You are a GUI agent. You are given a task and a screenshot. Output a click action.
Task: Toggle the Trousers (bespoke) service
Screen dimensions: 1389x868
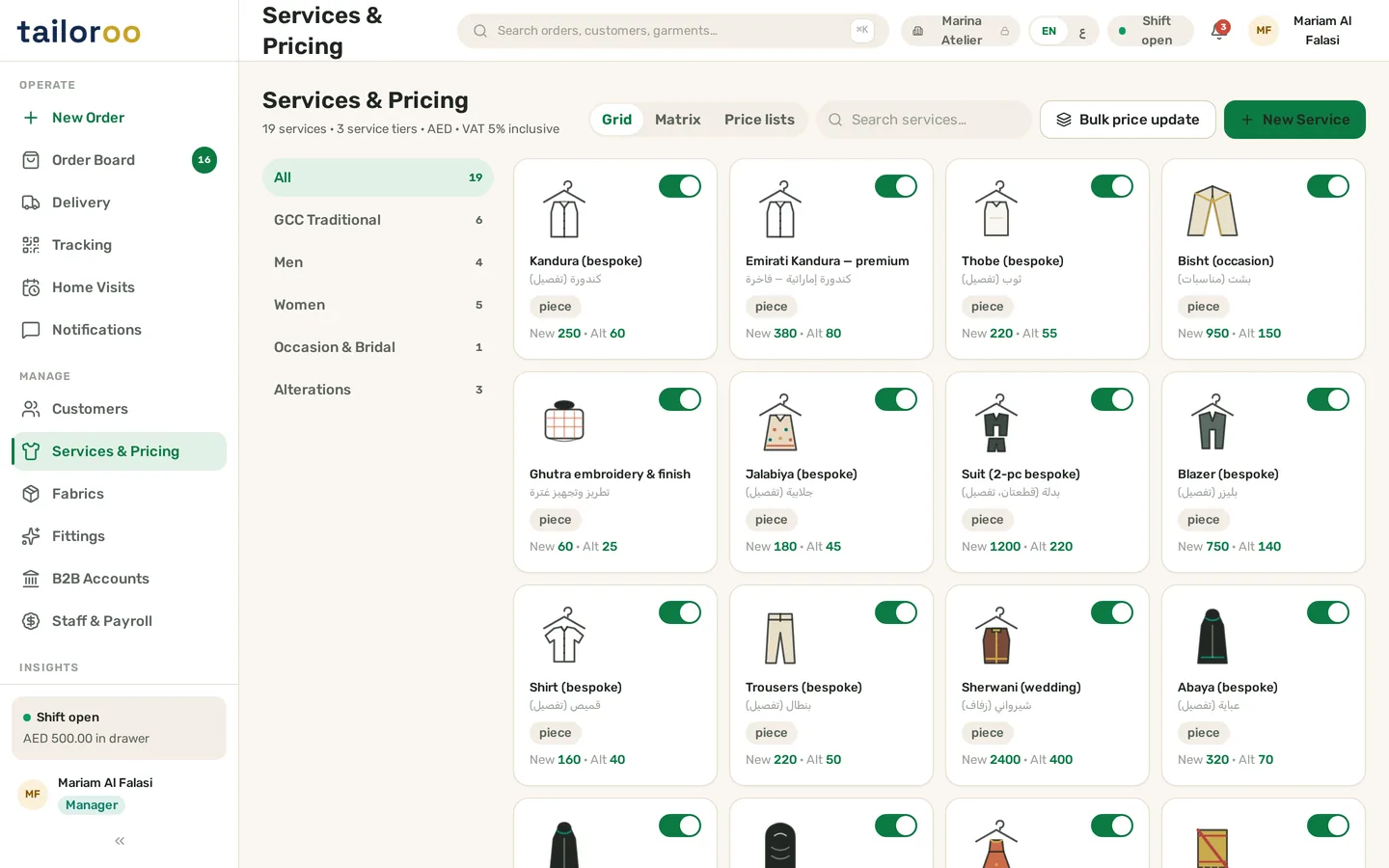(x=896, y=612)
